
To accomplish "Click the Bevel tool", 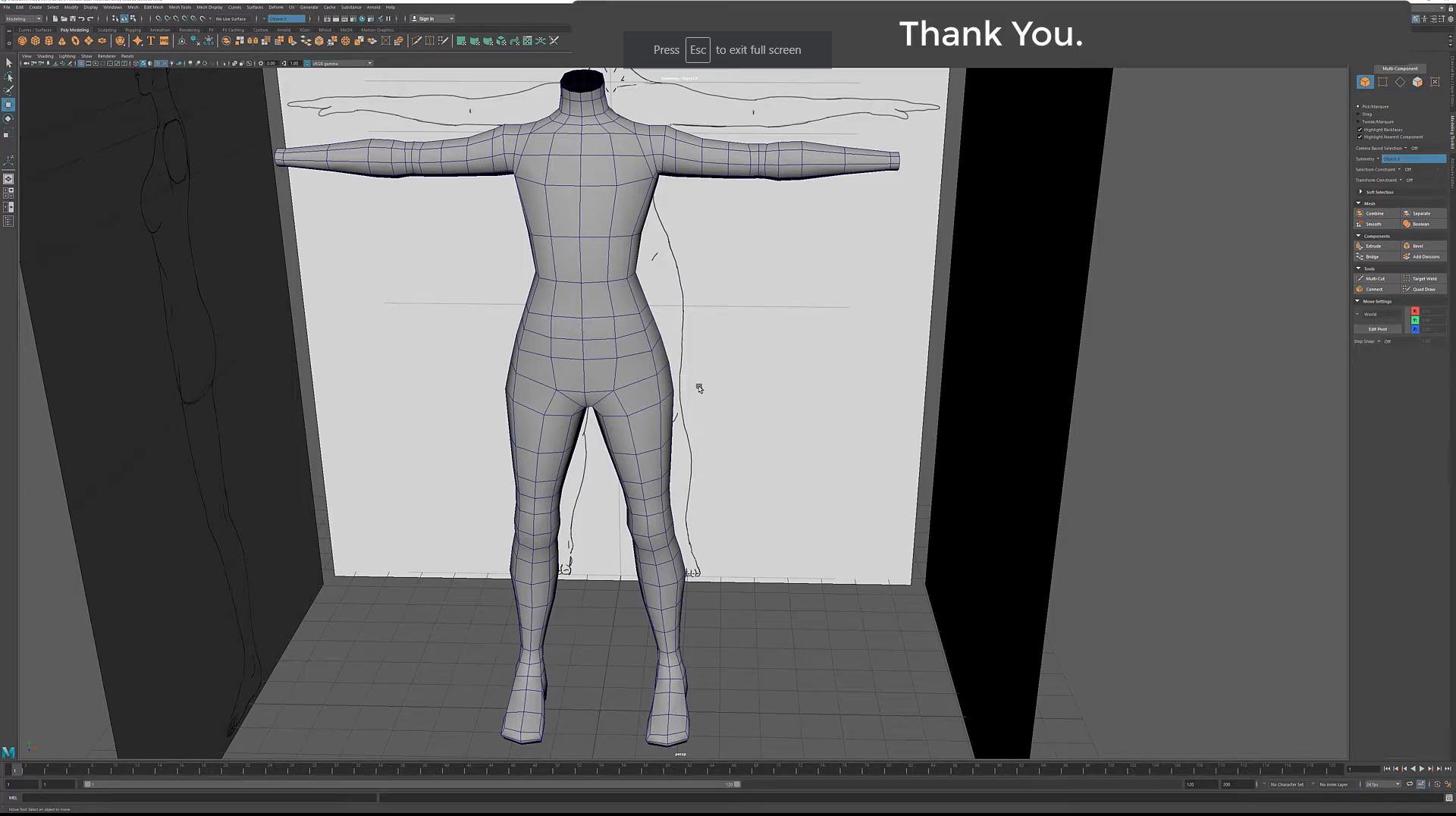I will click(x=1418, y=246).
